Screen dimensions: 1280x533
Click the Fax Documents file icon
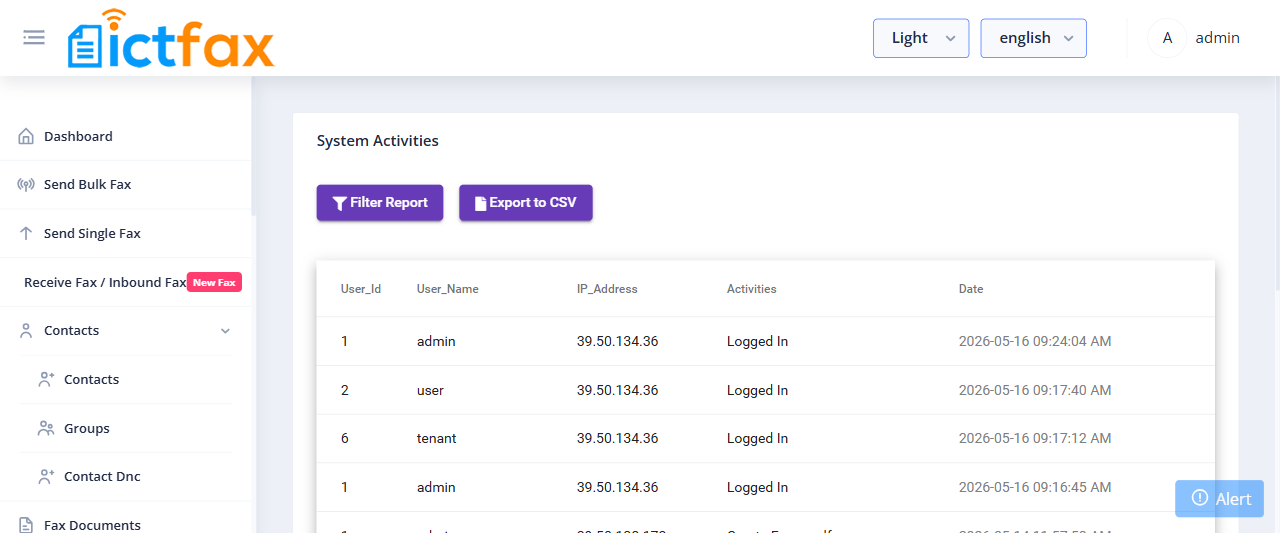pos(26,525)
